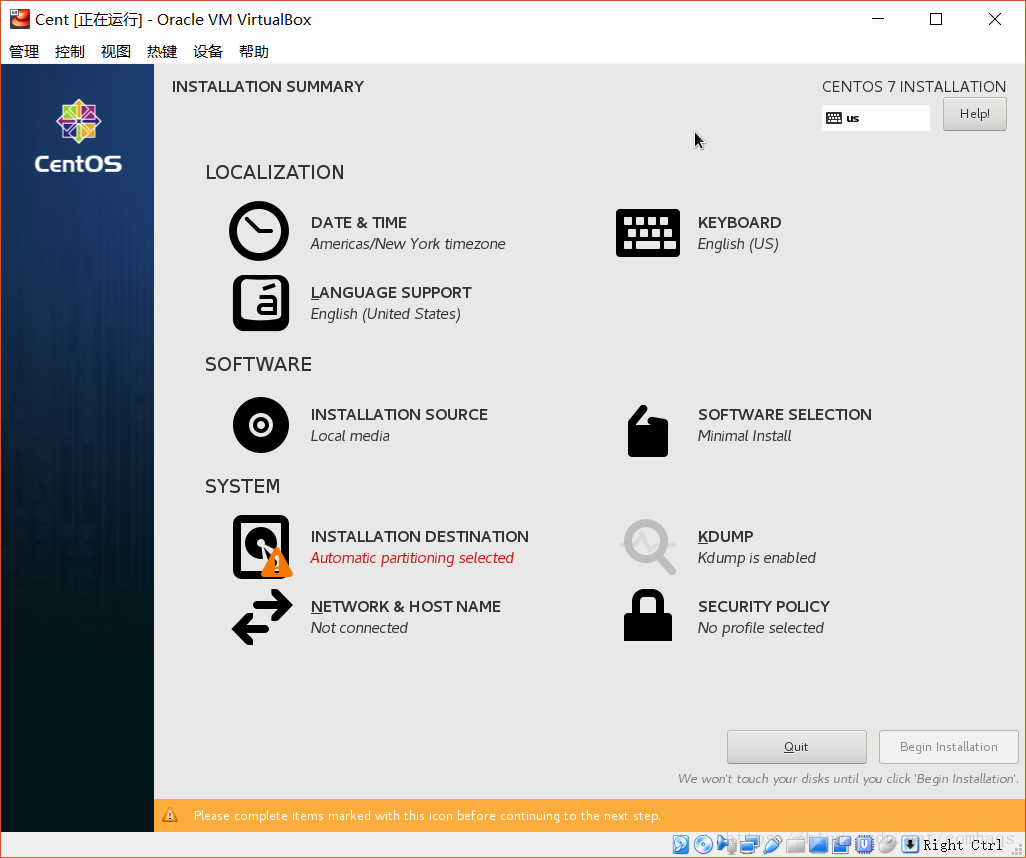Click the 'Please complete items marked' warning message
Screen dimensions: 1026x858
(x=427, y=815)
